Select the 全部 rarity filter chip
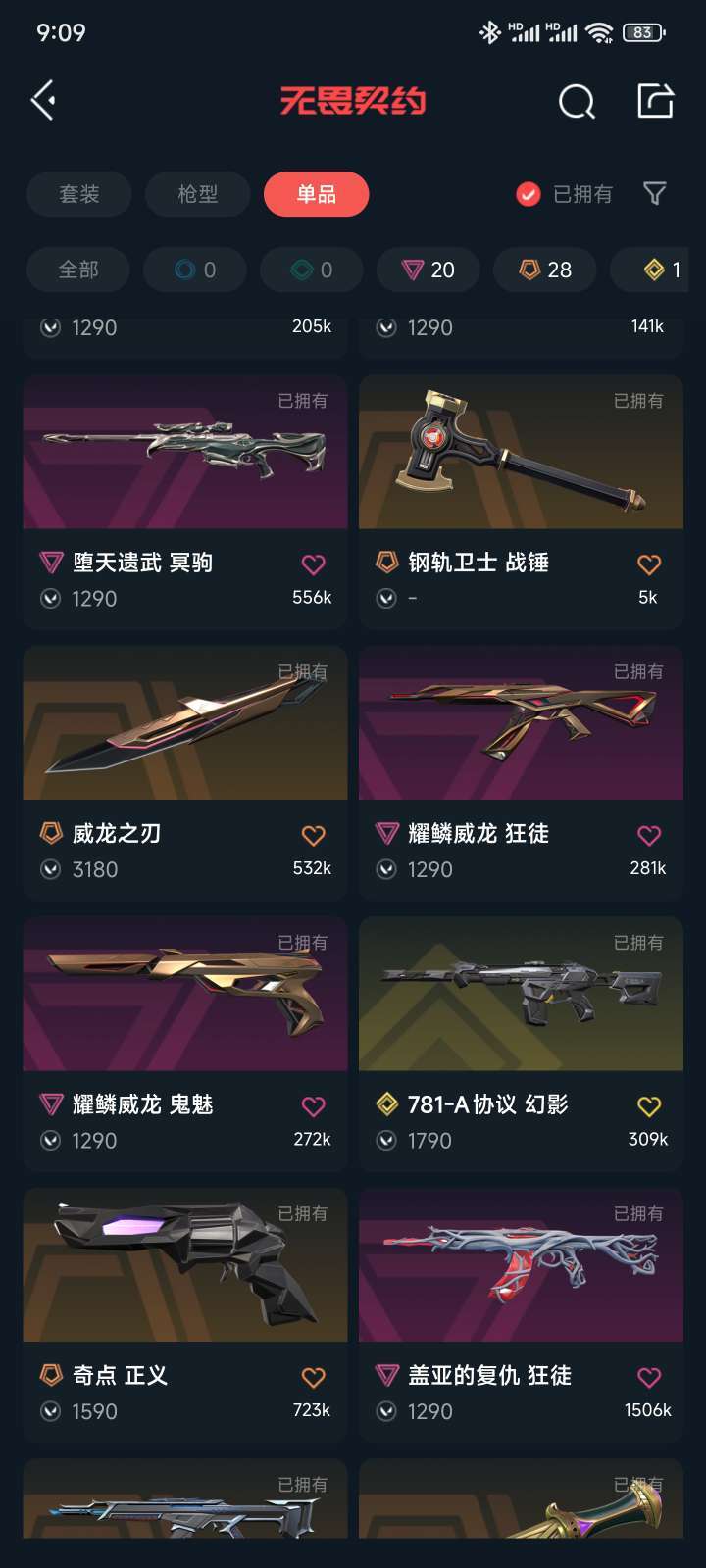The image size is (706, 1568). (78, 269)
